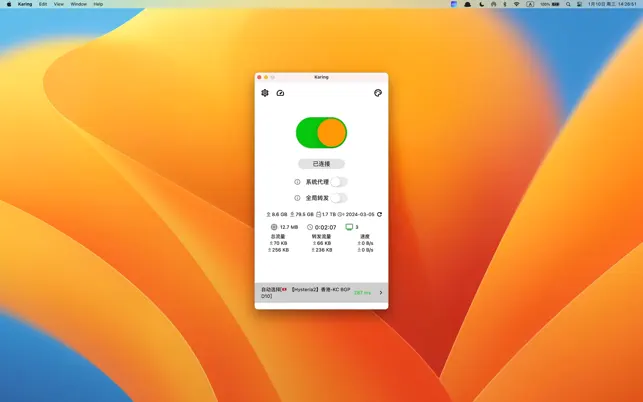This screenshot has width=643, height=402.
Task: Click the moon Focus icon in menu bar
Action: click(x=481, y=4)
